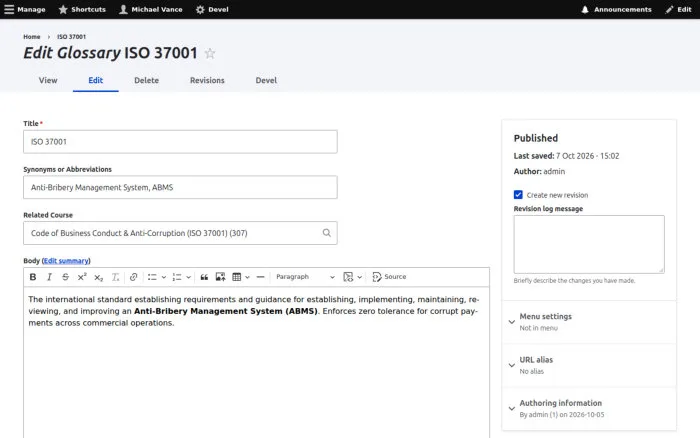The width and height of the screenshot is (700, 438).
Task: Click the Related Course search magnifier icon
Action: (327, 233)
